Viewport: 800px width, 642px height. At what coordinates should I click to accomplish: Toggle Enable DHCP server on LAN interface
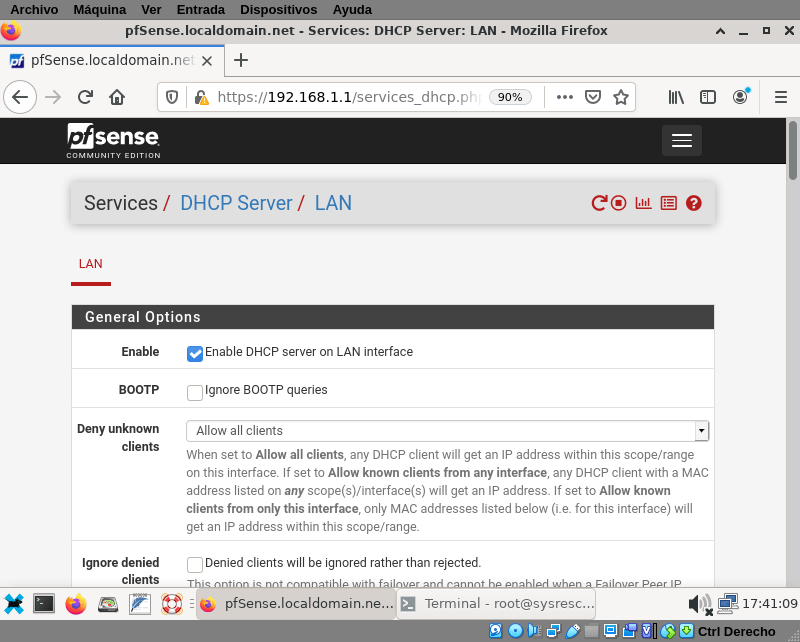(195, 353)
